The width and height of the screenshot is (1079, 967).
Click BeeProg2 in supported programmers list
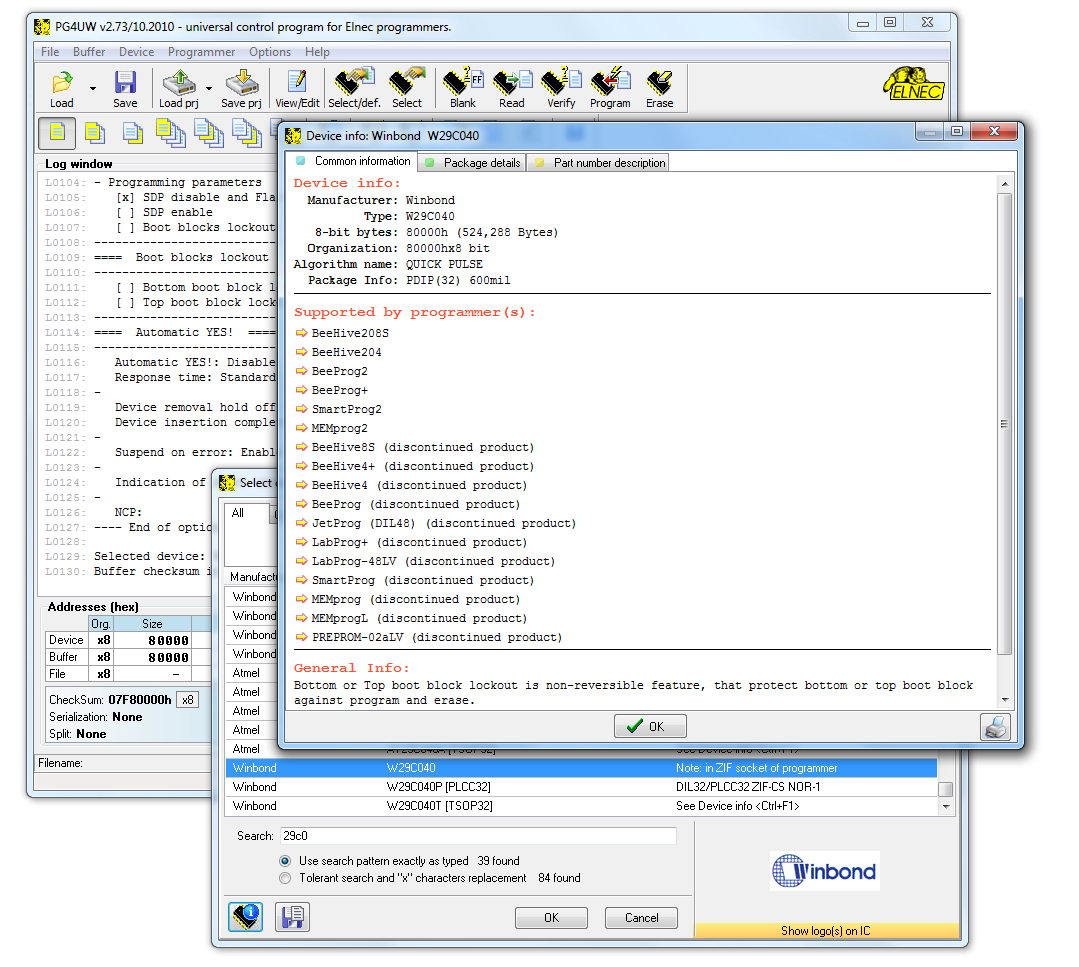[x=339, y=372]
